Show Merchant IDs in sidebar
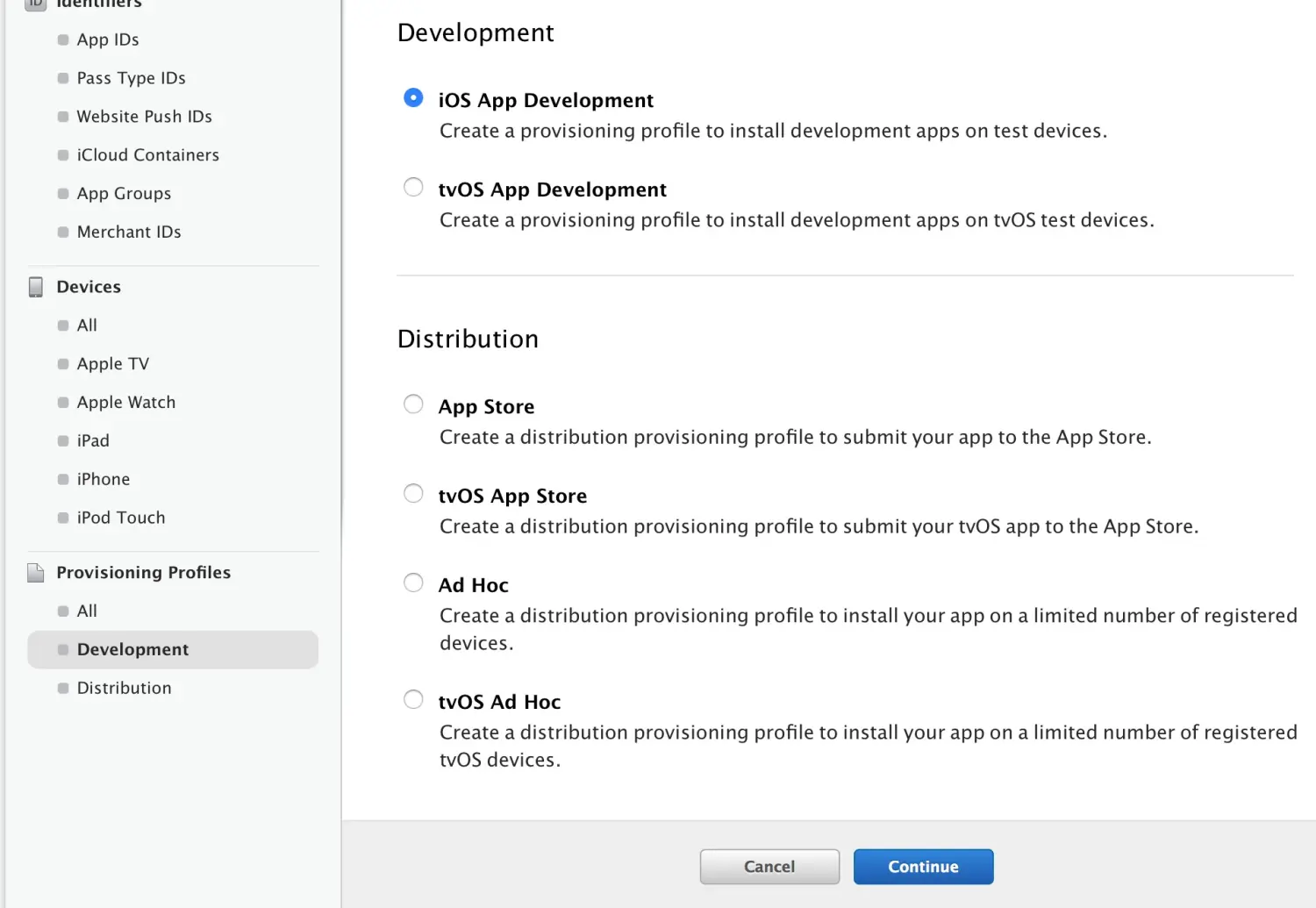 (x=129, y=232)
